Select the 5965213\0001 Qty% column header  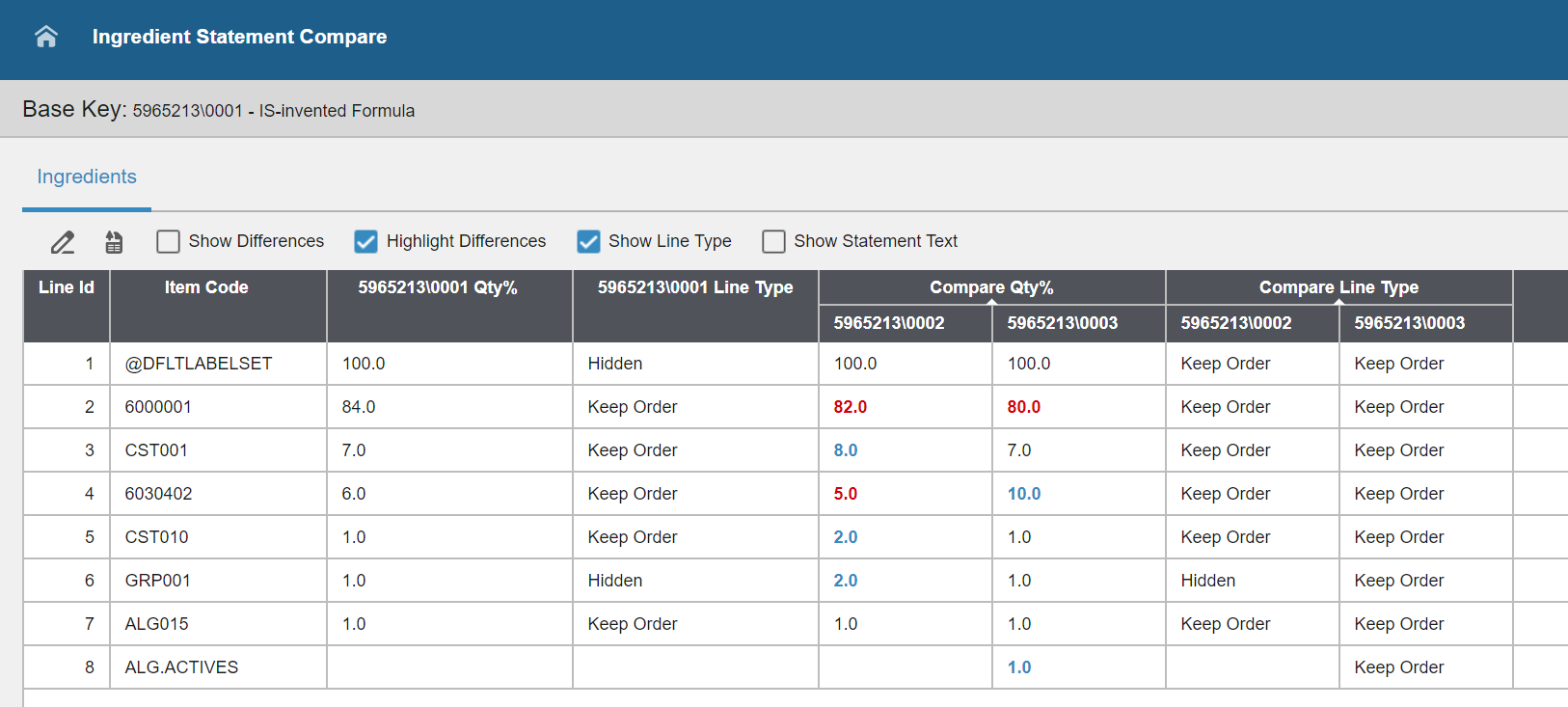point(438,287)
